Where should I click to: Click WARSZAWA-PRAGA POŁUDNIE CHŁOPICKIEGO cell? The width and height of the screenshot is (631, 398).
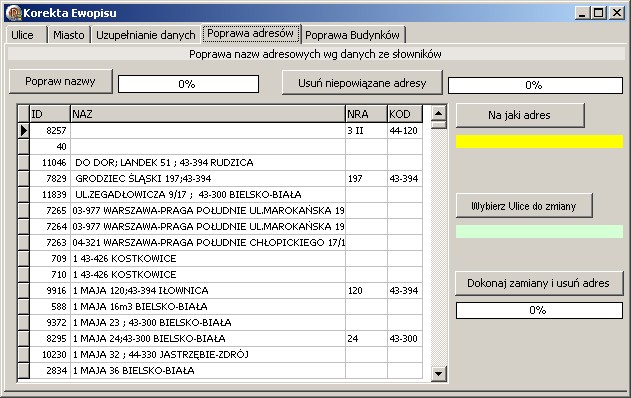tap(208, 243)
